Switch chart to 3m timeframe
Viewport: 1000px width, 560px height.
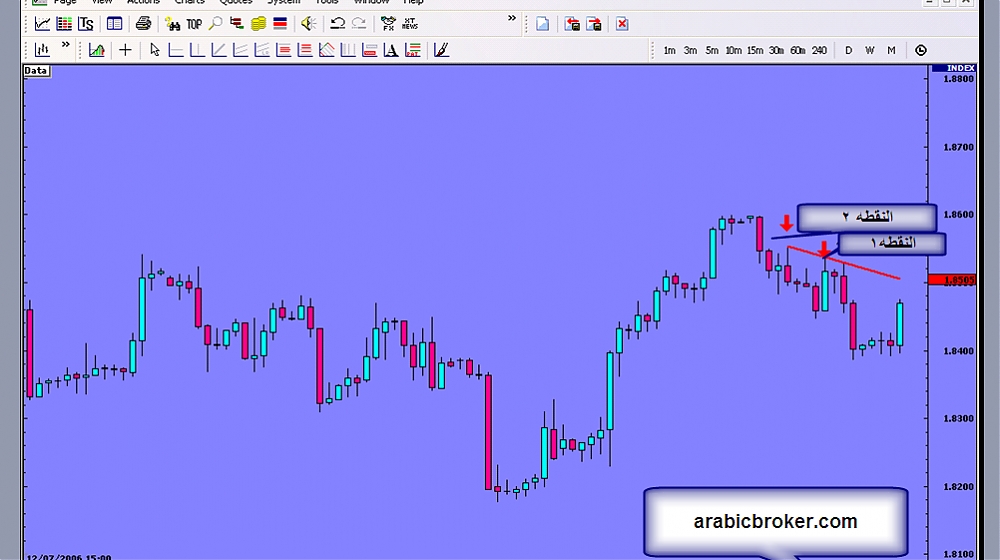[690, 50]
